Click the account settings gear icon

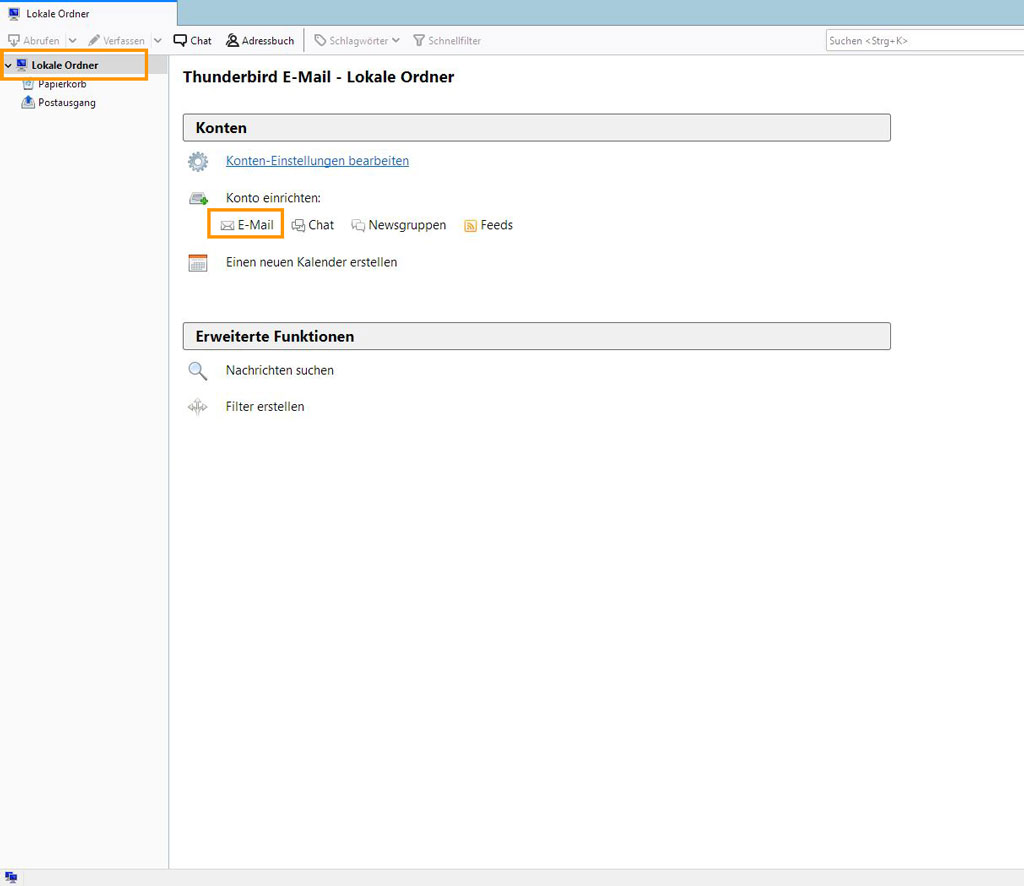(198, 161)
